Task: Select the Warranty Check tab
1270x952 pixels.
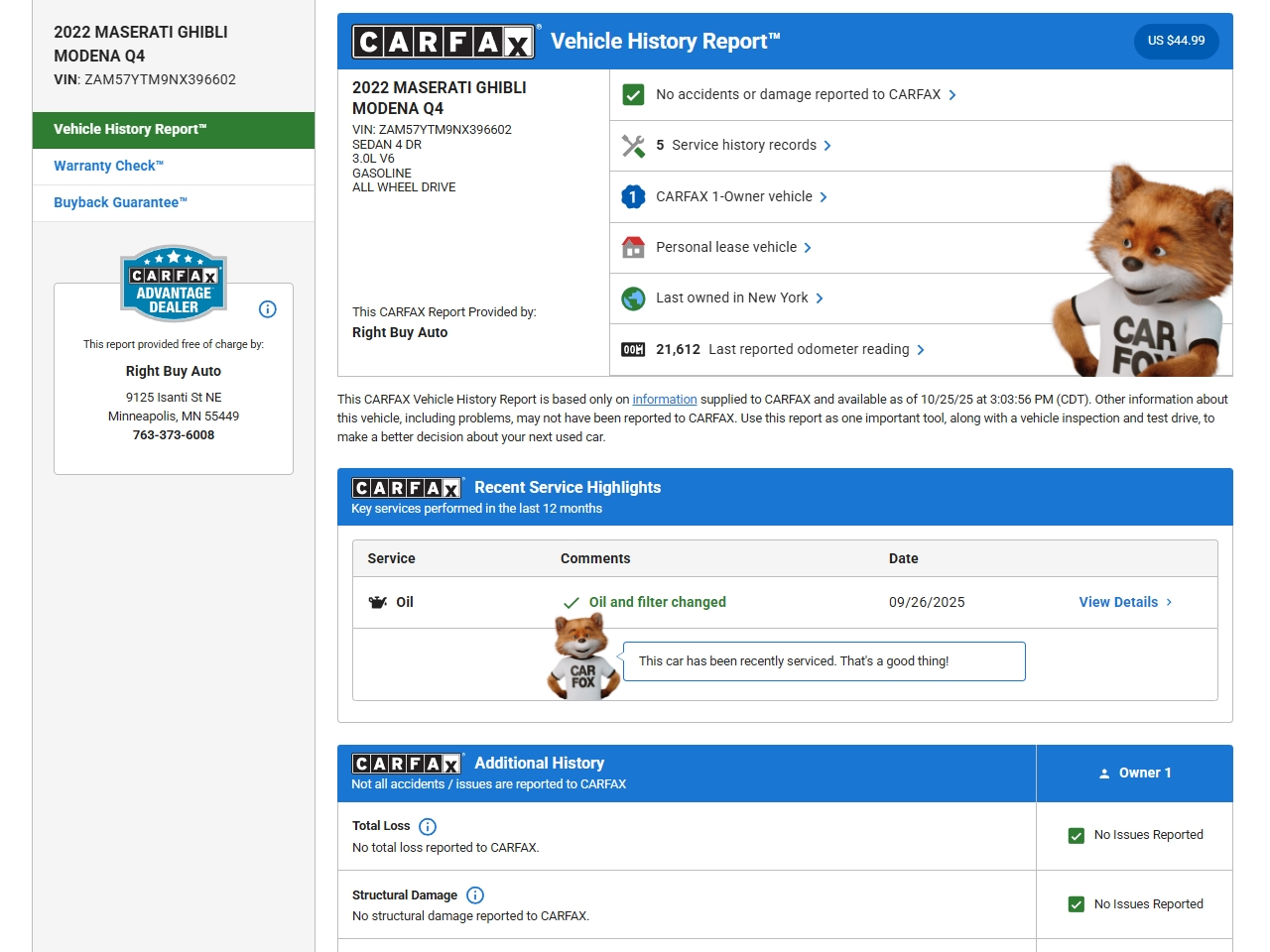Action: tap(108, 167)
